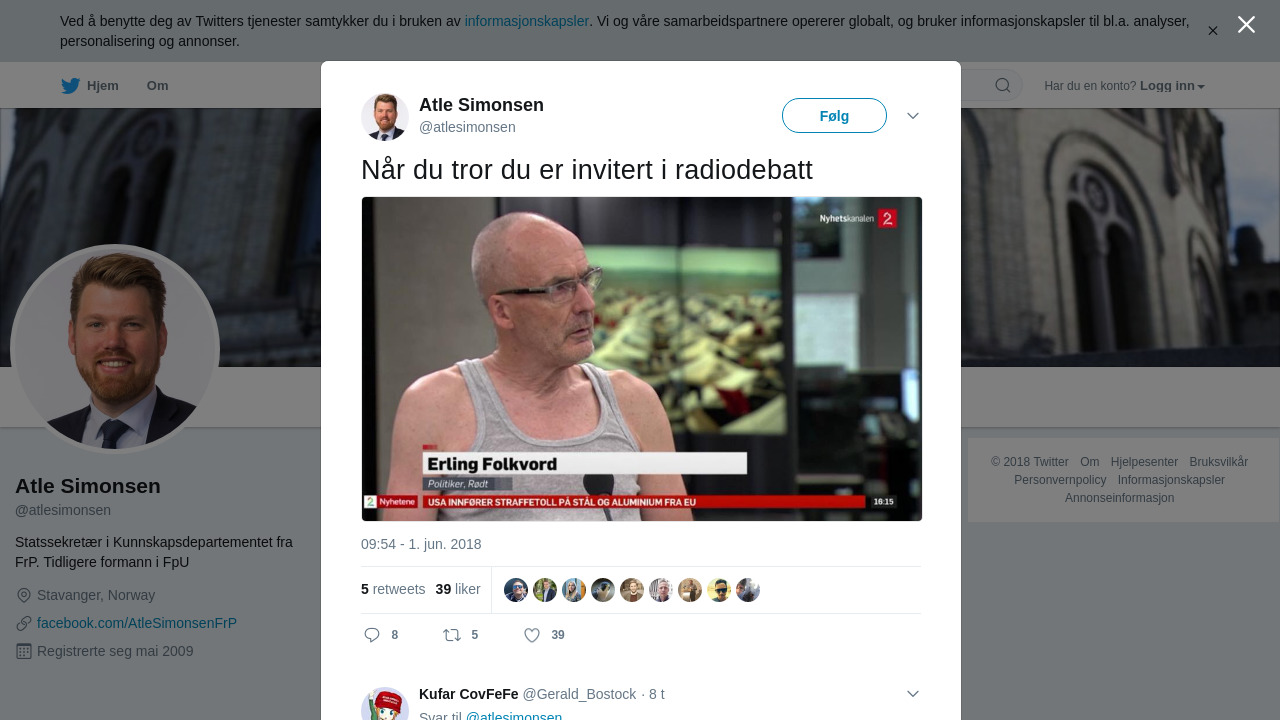Follow Atle Simonsen with Følg button
1280x720 pixels.
(834, 116)
